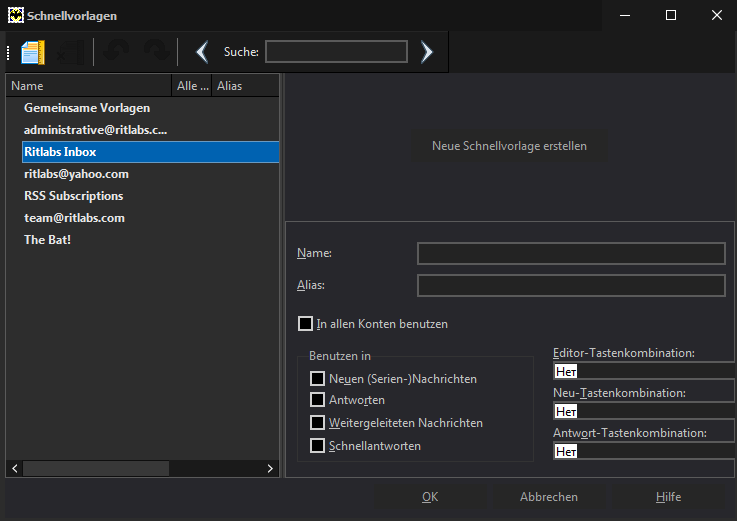737x521 pixels.
Task: Click the undo arrow icon
Action: [116, 51]
